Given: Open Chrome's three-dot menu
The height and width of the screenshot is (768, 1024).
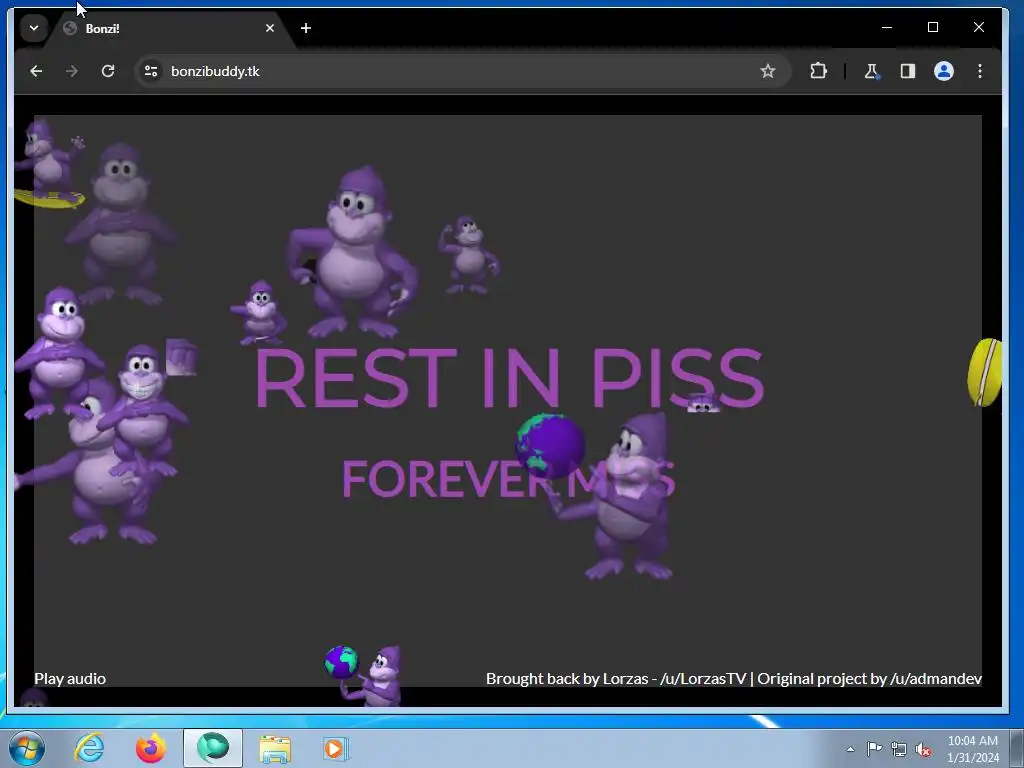Looking at the screenshot, I should pos(980,71).
